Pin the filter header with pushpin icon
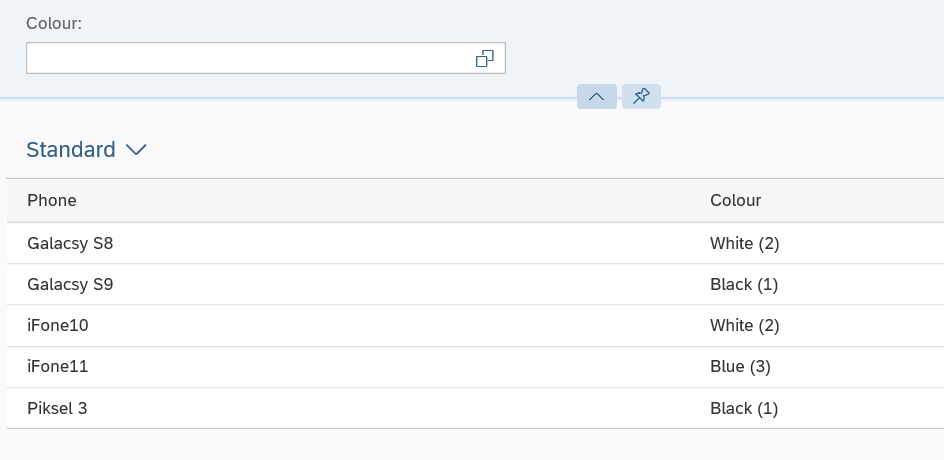944x460 pixels. click(641, 96)
